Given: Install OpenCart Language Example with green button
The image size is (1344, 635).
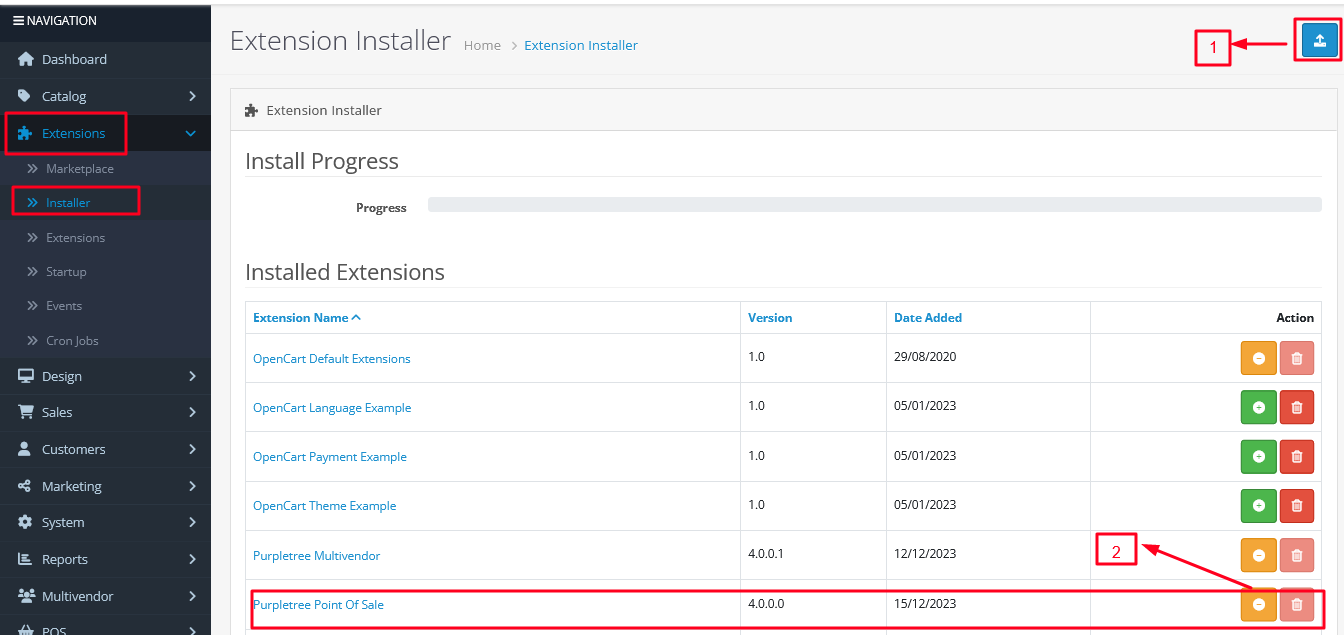Looking at the screenshot, I should [1259, 407].
